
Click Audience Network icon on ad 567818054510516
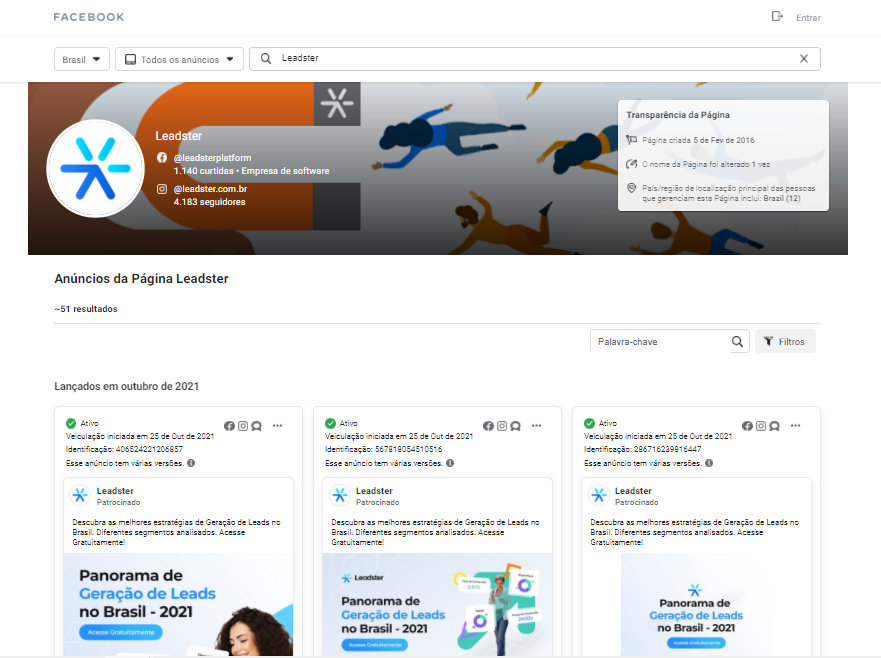[x=516, y=426]
